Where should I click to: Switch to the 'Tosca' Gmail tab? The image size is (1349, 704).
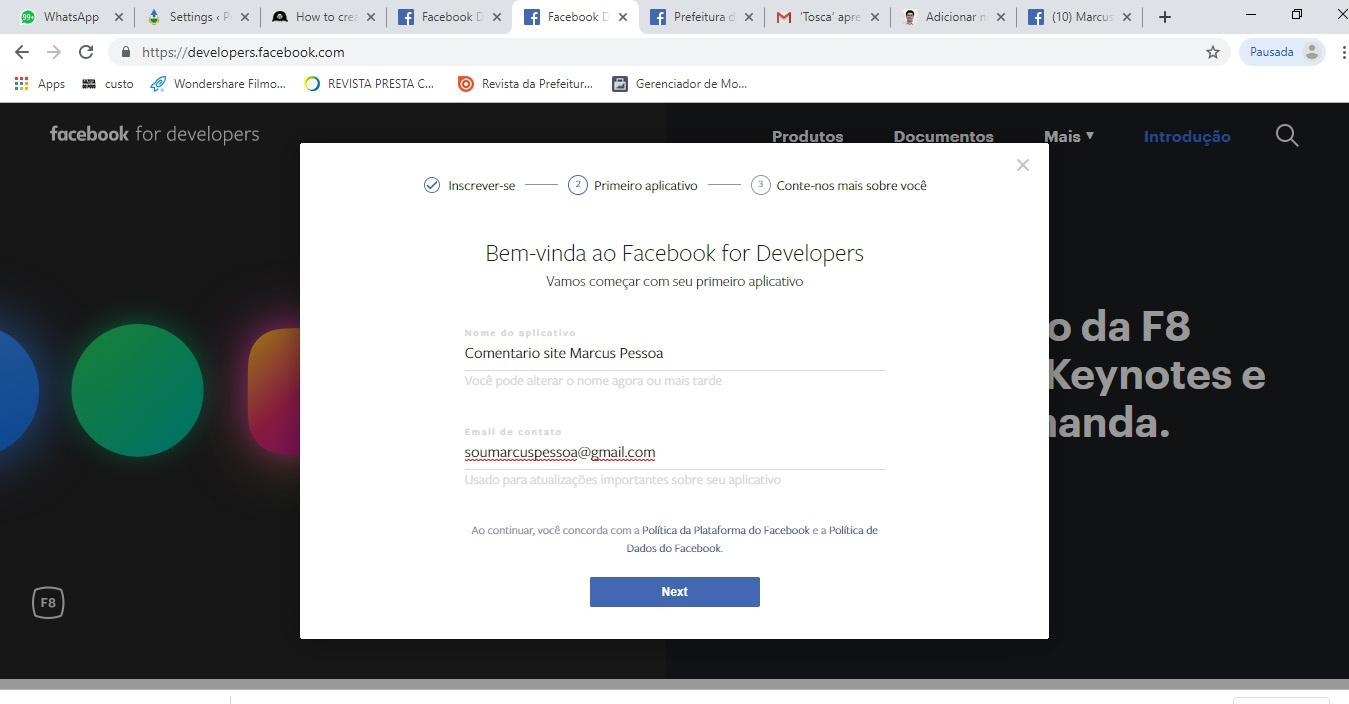click(829, 17)
